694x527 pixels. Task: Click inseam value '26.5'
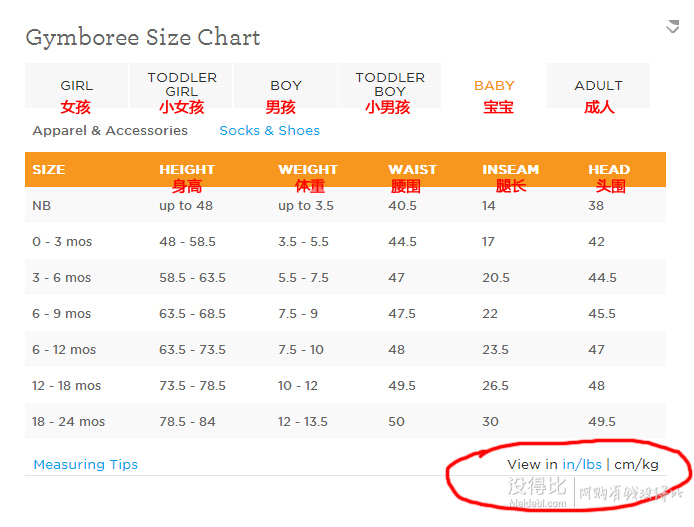pyautogui.click(x=495, y=385)
